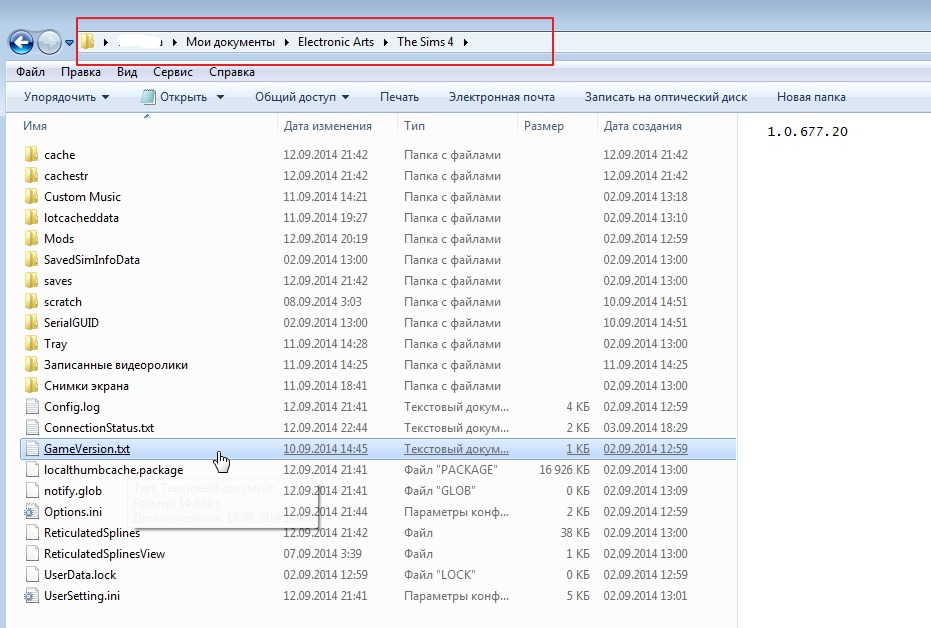931x628 pixels.
Task: Select the Options.ini file icon
Action: tap(31, 512)
